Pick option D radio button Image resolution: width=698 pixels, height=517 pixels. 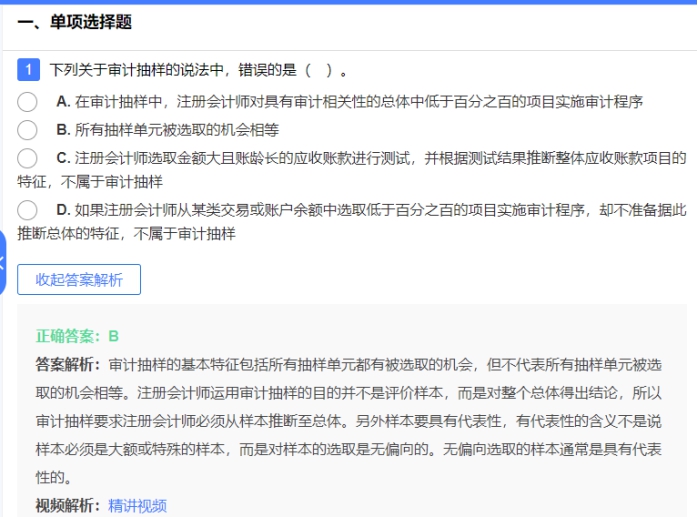tap(27, 210)
